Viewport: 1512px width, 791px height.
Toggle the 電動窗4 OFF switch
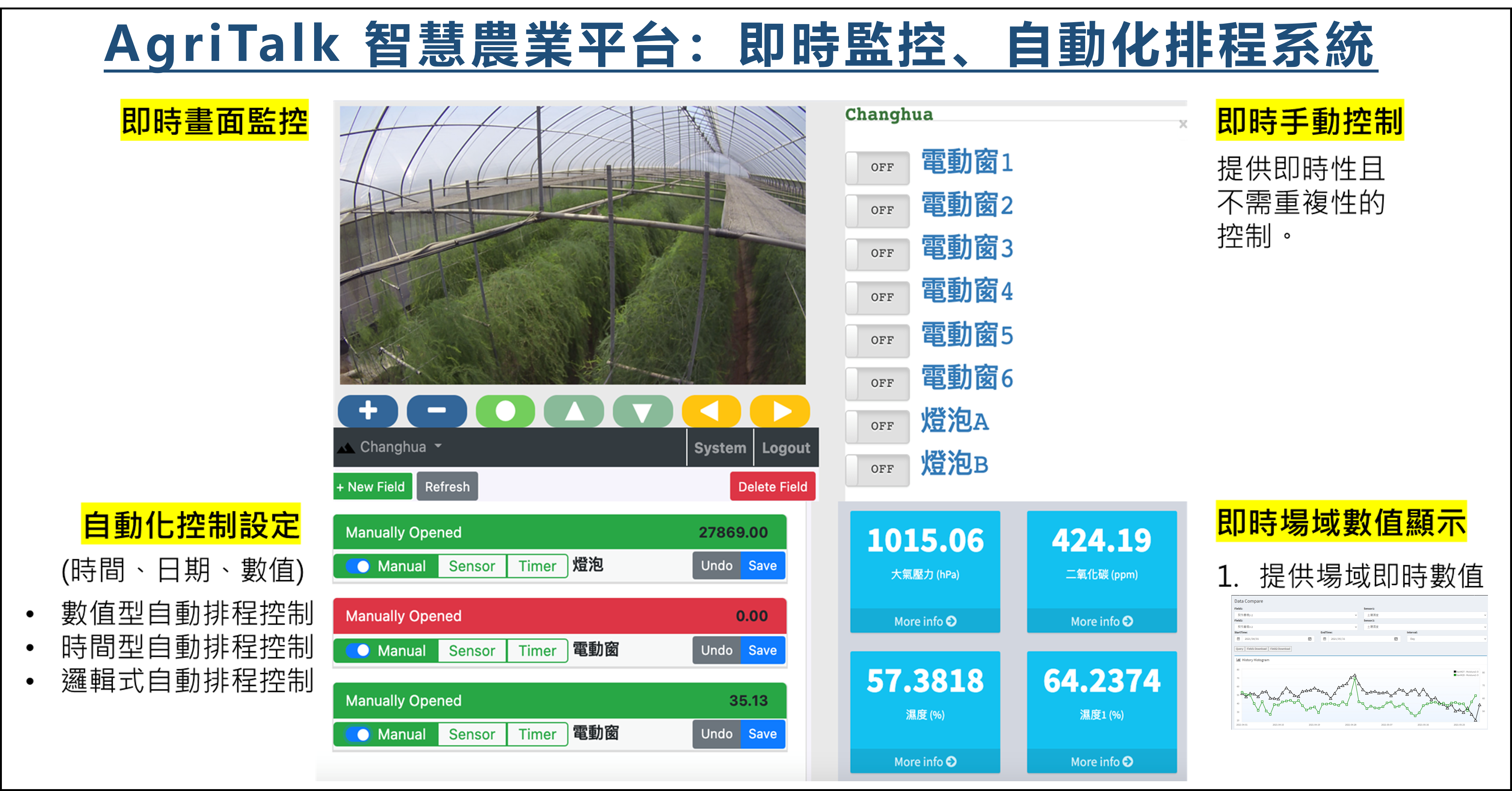877,297
